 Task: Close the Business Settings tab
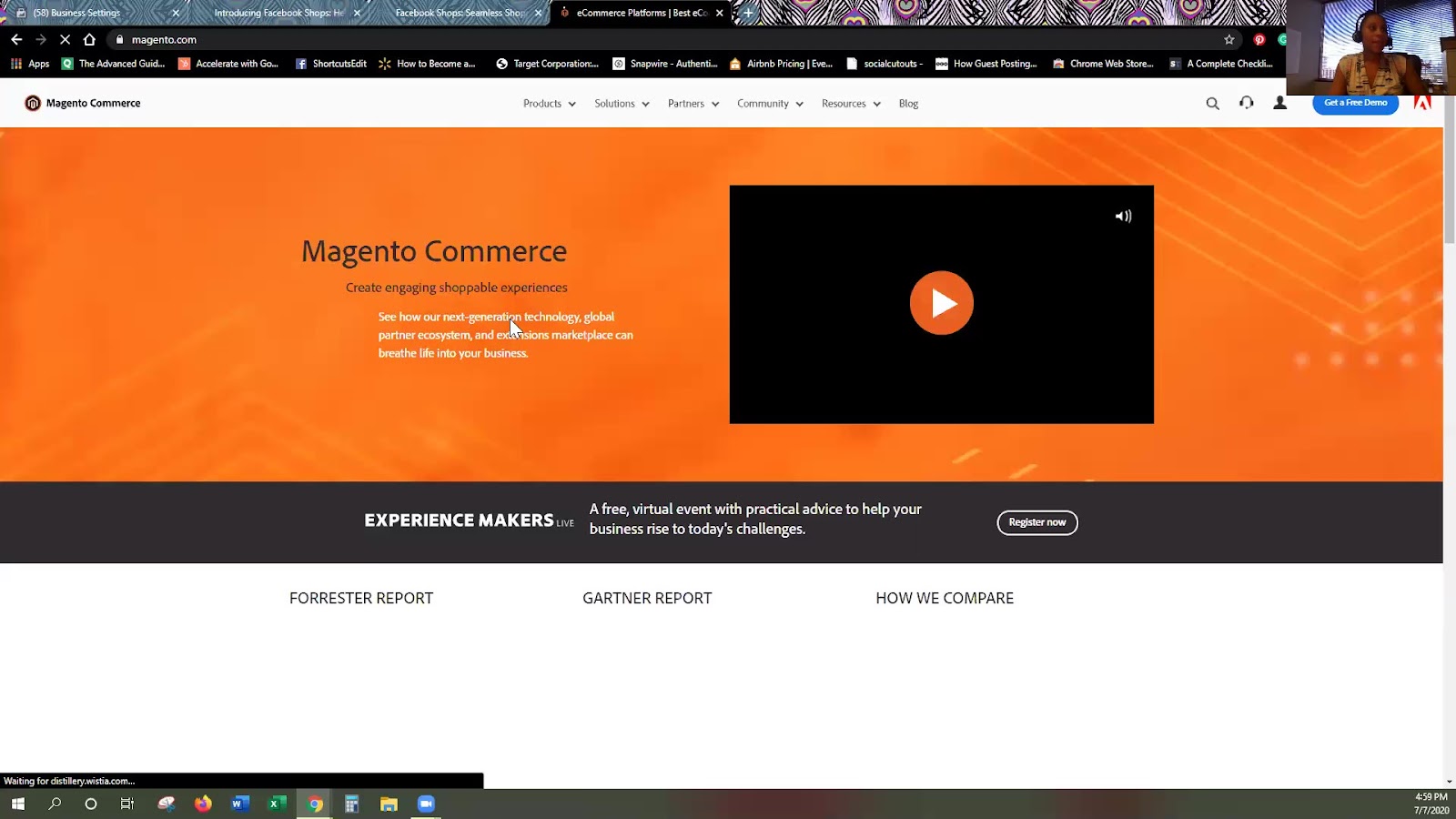coord(176,13)
